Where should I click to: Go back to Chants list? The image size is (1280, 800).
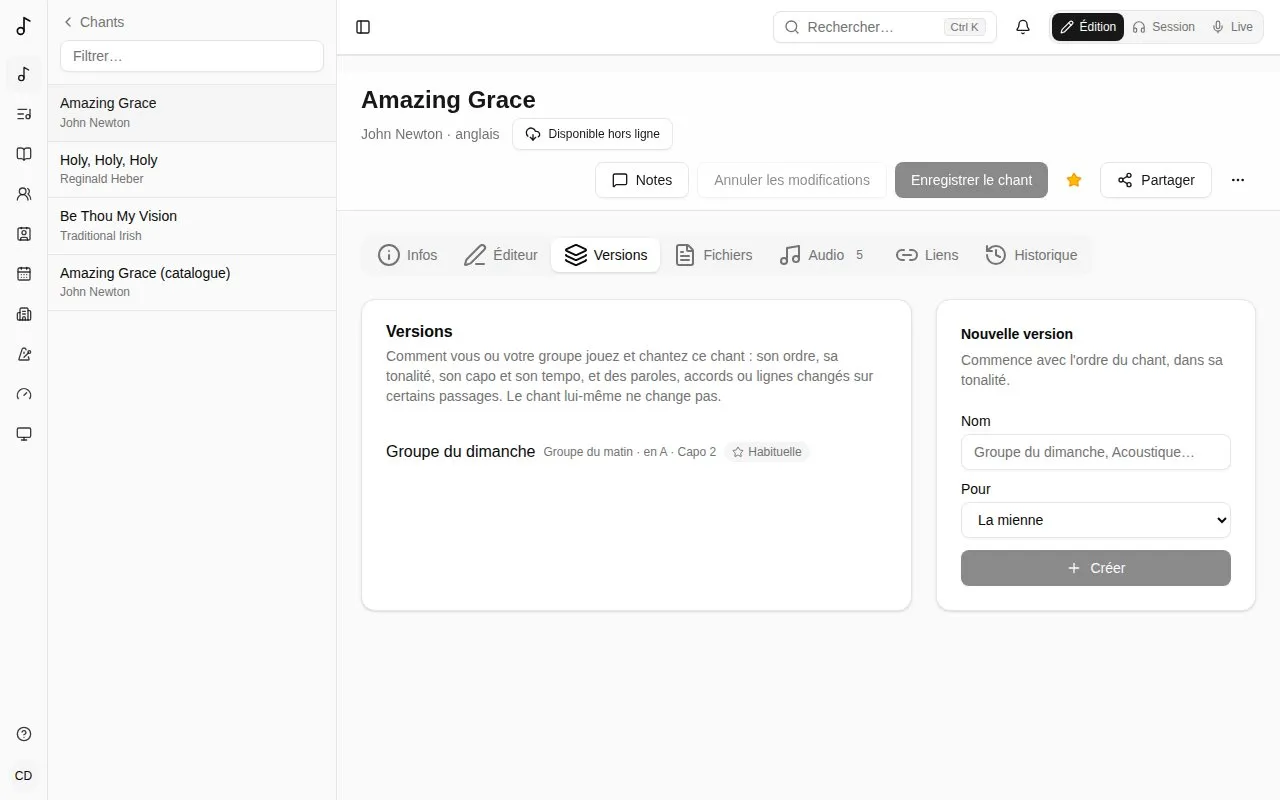(x=94, y=22)
